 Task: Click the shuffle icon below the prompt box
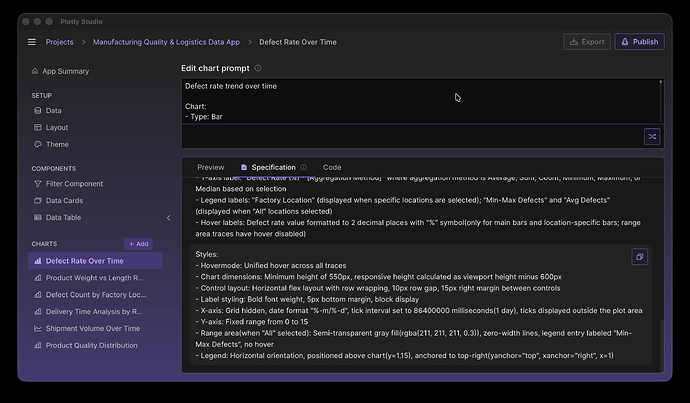[x=652, y=136]
